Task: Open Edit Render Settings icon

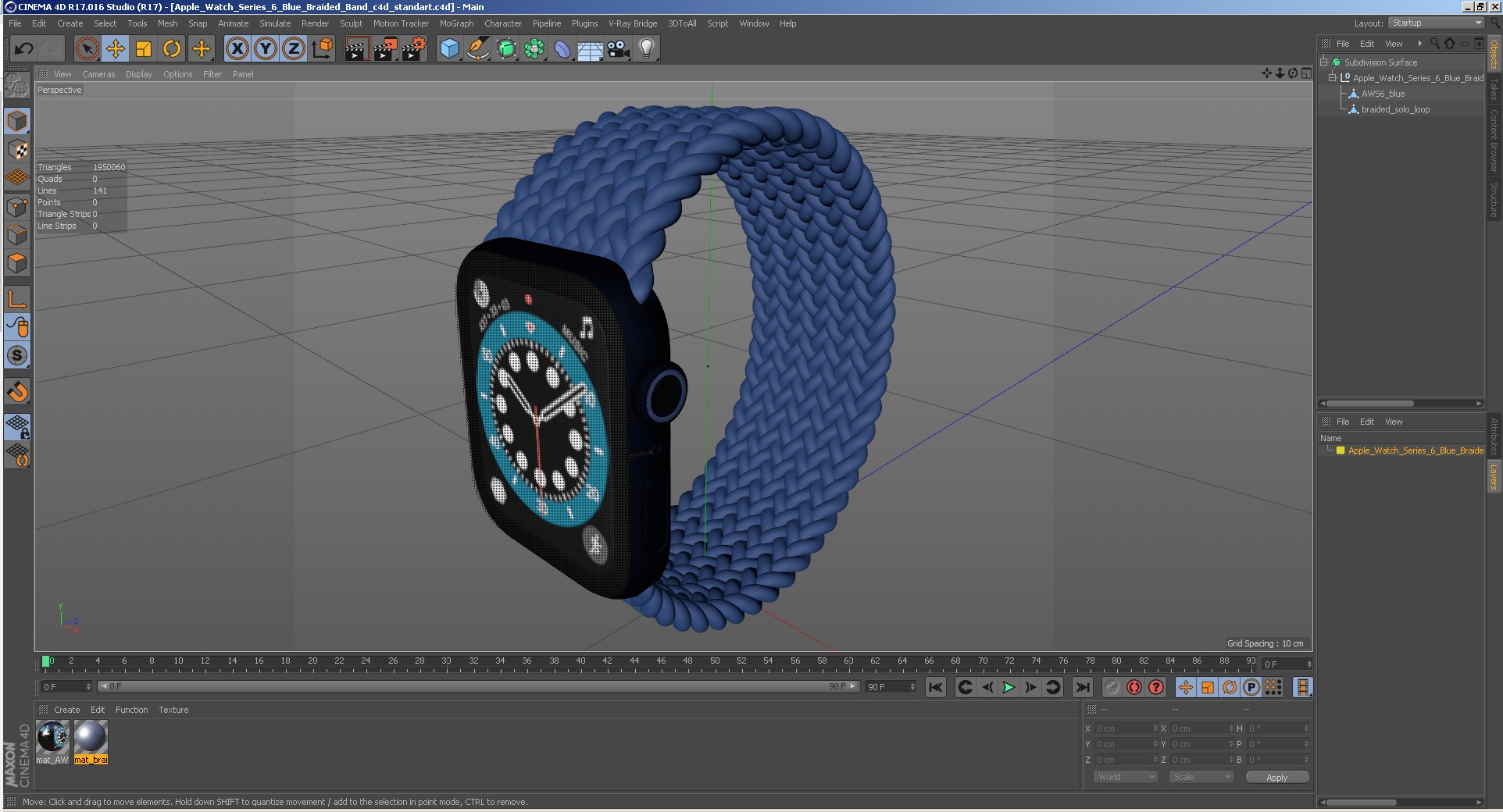Action: point(414,49)
